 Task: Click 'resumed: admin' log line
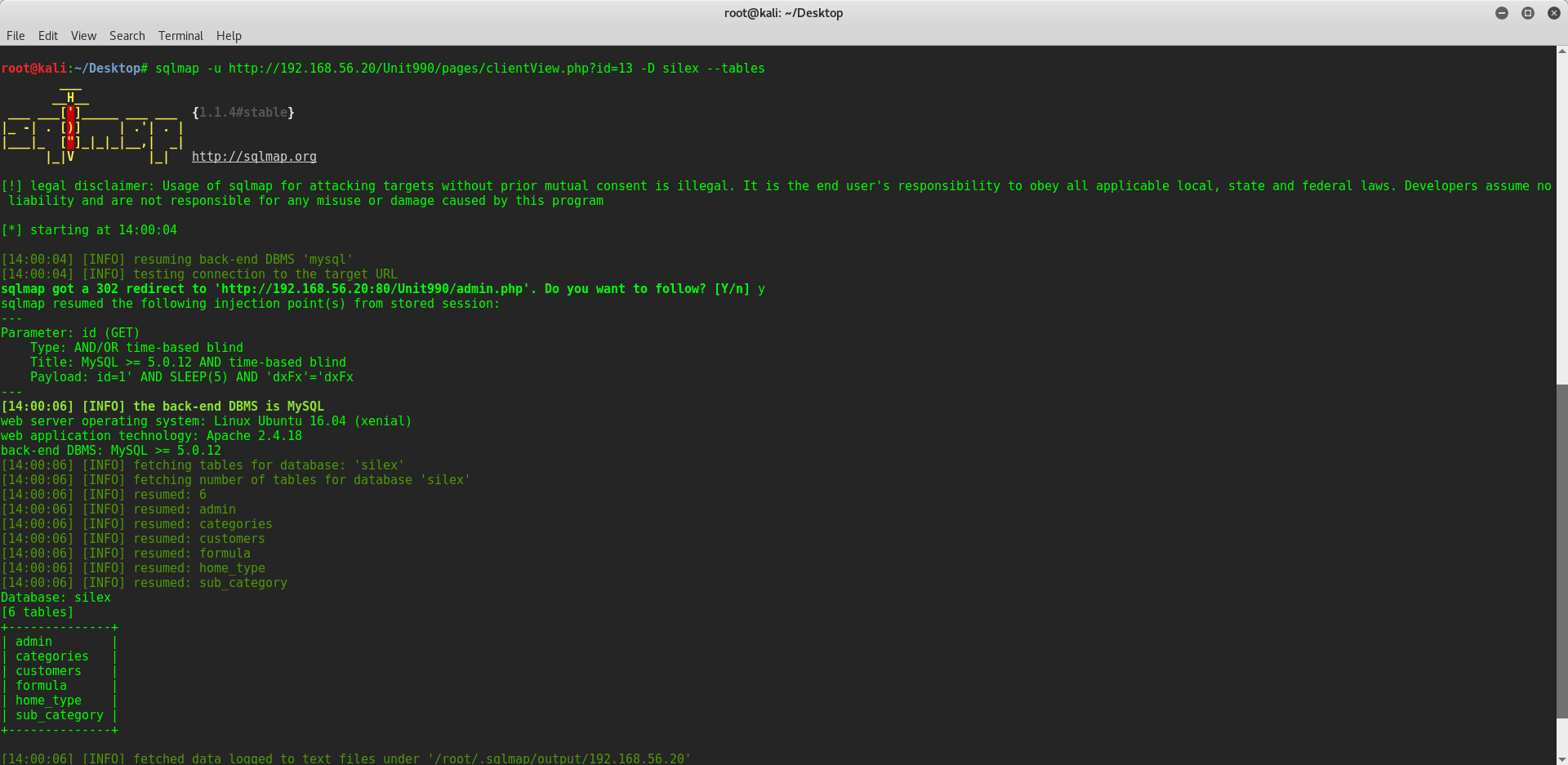[118, 509]
